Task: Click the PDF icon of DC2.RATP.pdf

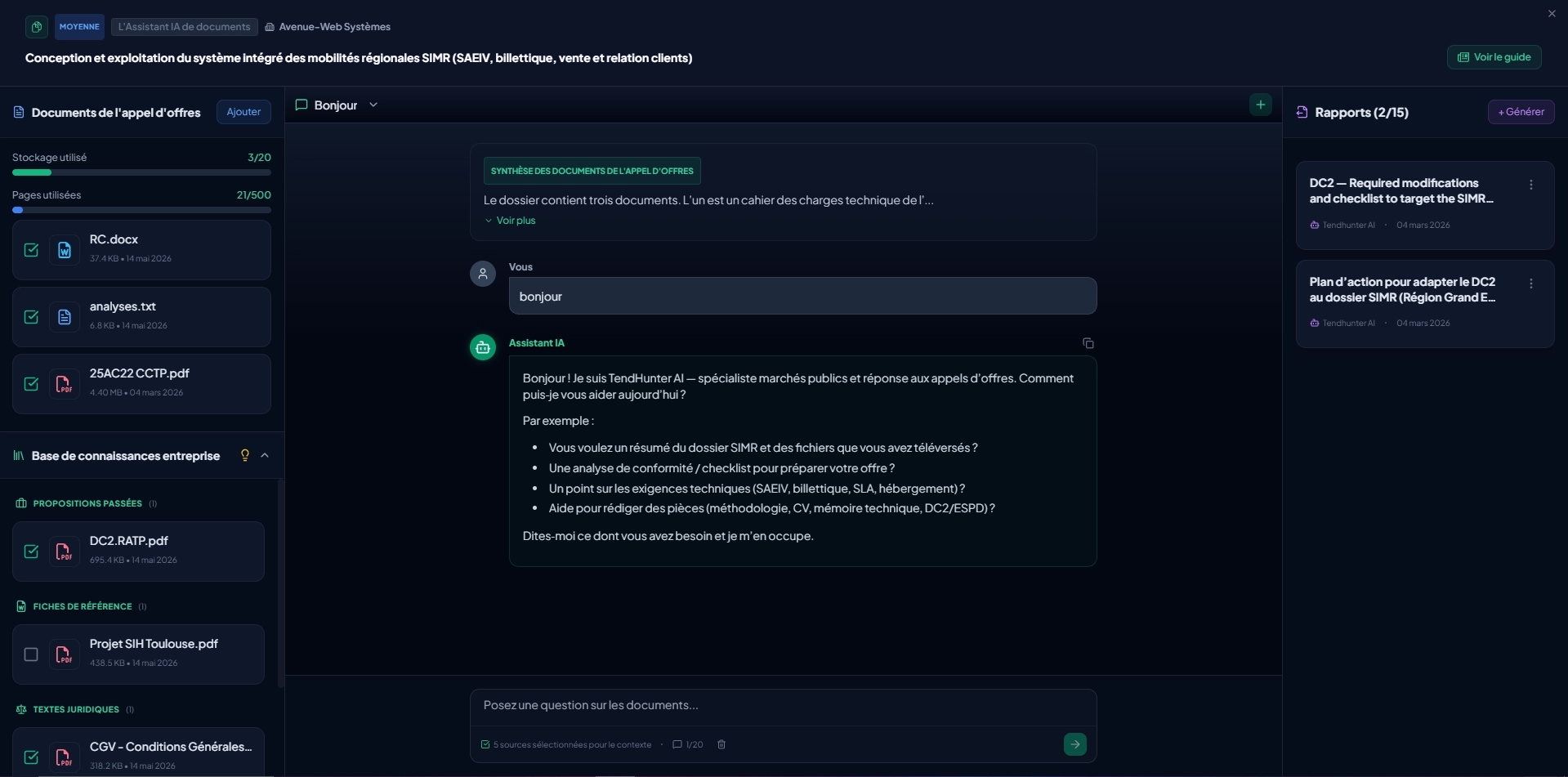Action: coord(65,551)
